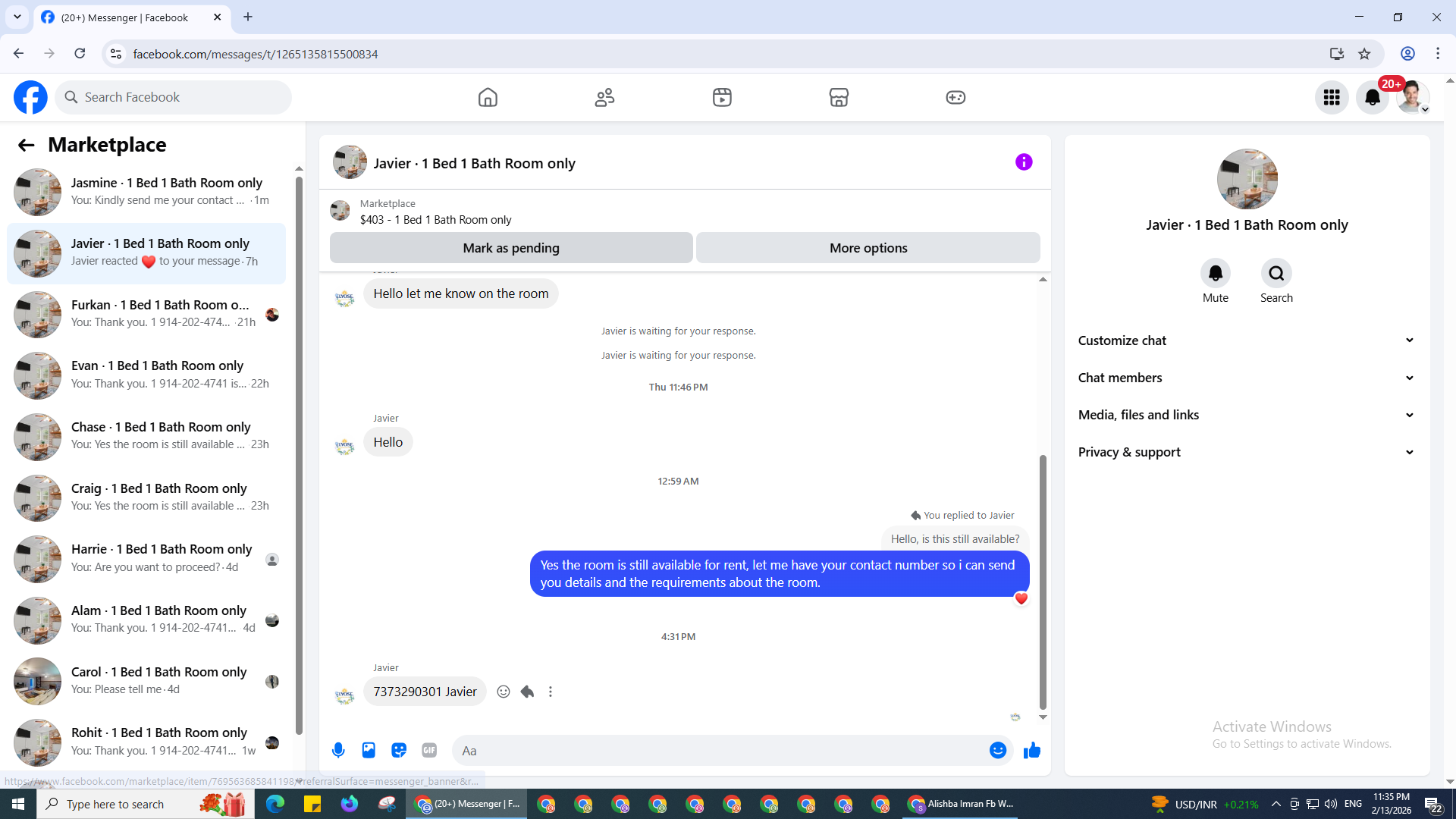The width and height of the screenshot is (1456, 819).
Task: Send a thumbs-up like
Action: click(1031, 750)
